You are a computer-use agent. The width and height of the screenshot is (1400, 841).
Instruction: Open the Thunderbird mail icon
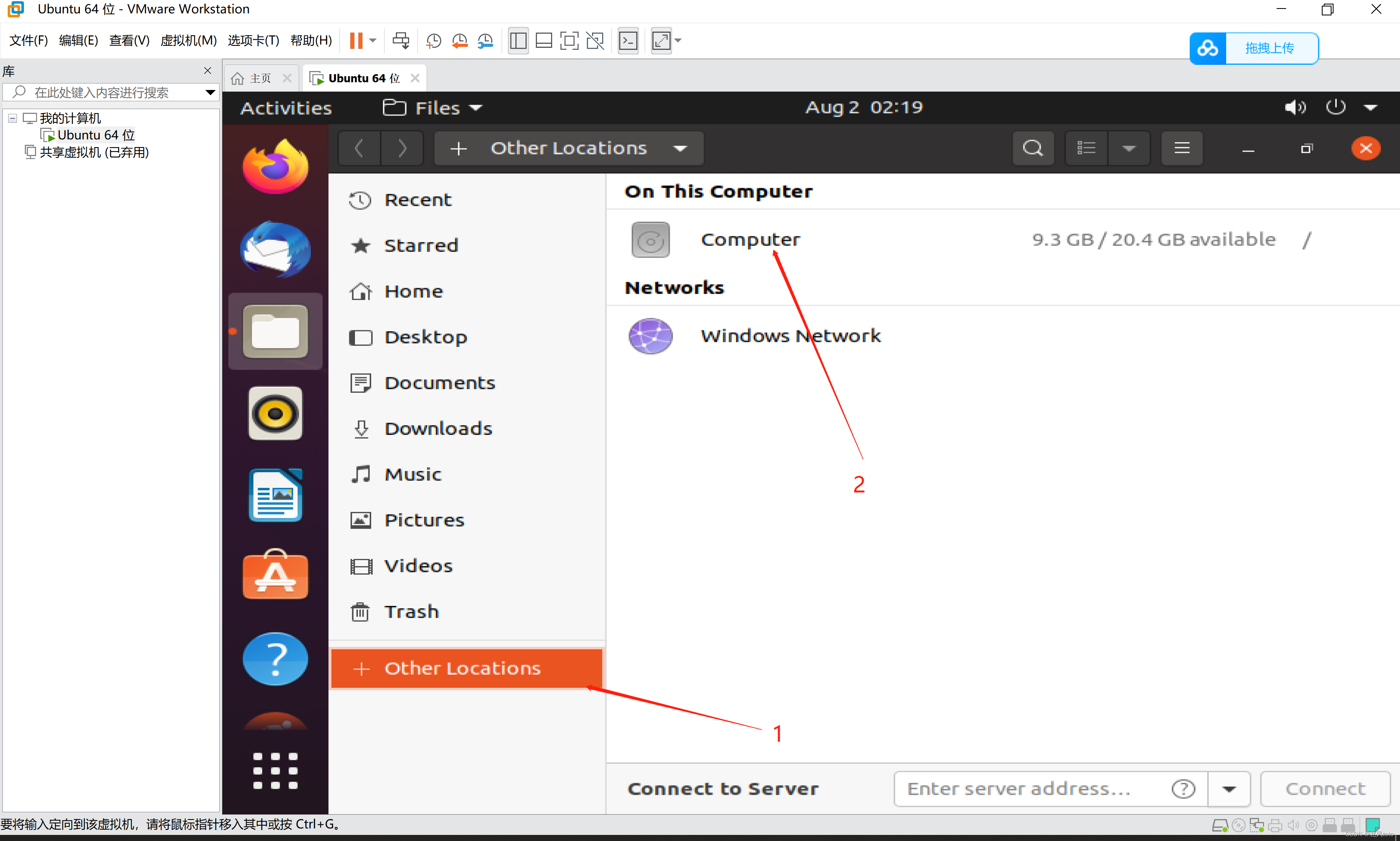[275, 249]
